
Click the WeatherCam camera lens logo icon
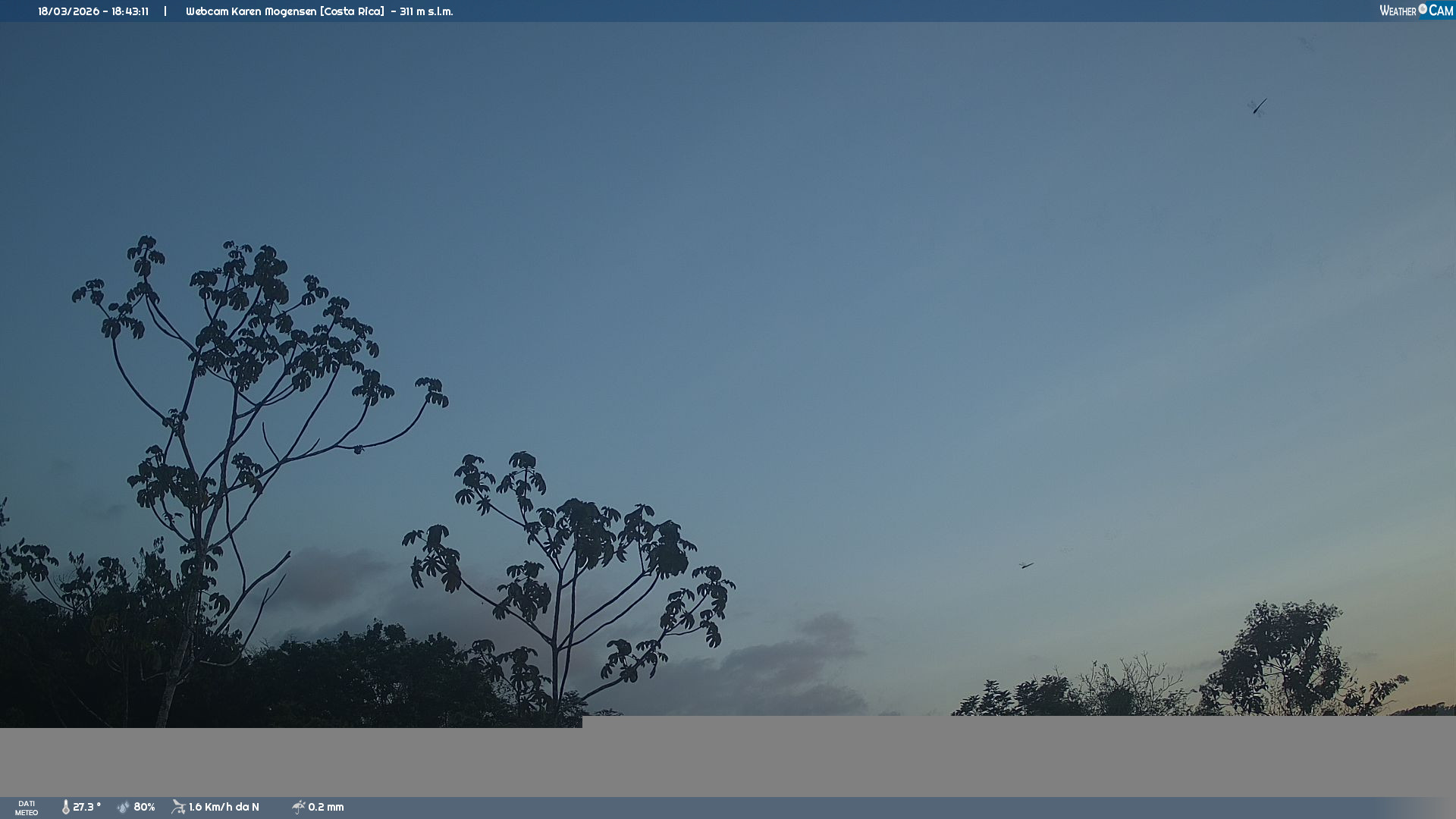[1423, 9]
